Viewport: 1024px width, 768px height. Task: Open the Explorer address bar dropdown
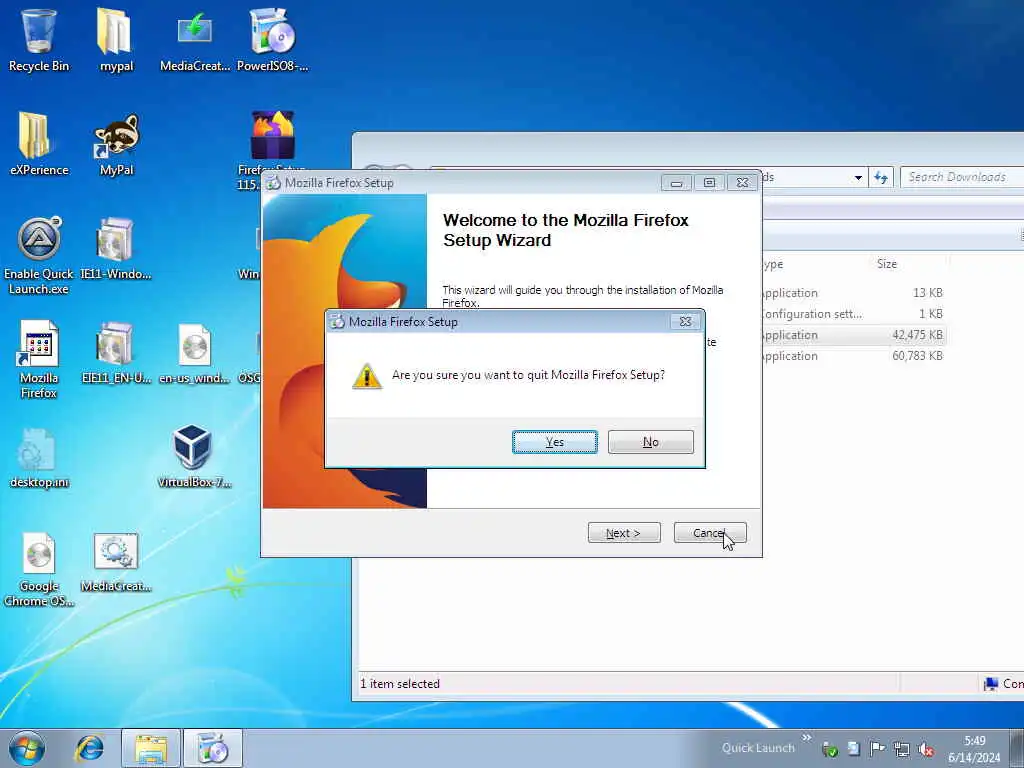pos(858,177)
